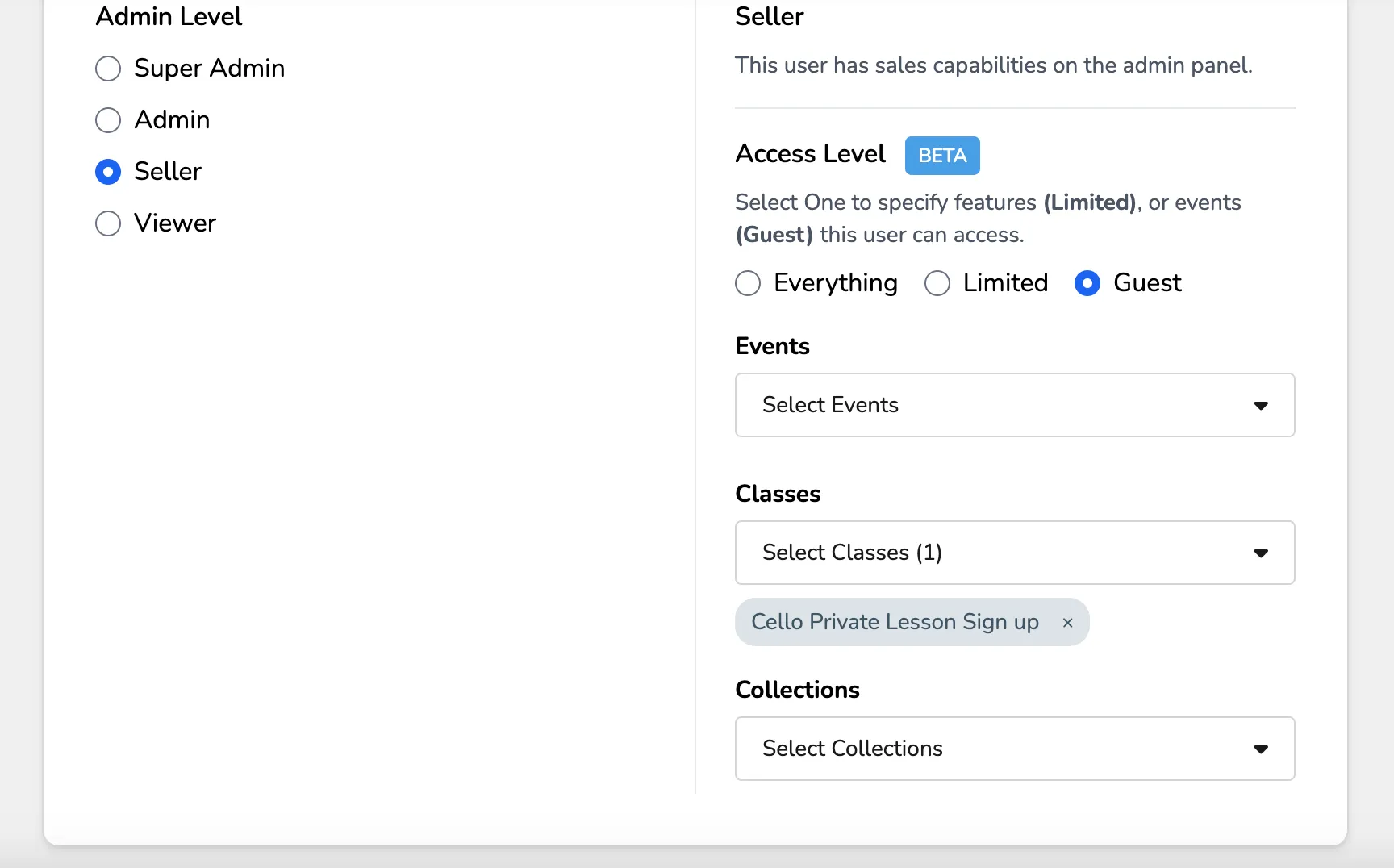Screen dimensions: 1394x868
Task: Click the BETA badge
Action: pos(942,156)
